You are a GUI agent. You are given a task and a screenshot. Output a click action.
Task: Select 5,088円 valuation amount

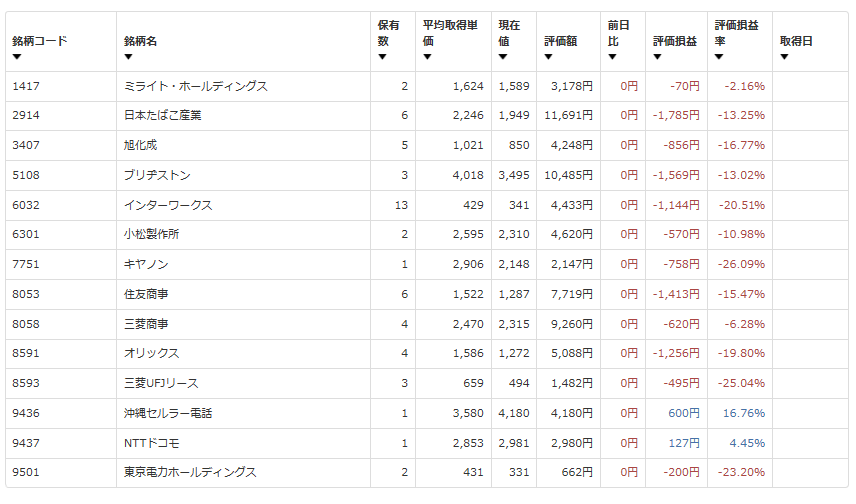[572, 353]
